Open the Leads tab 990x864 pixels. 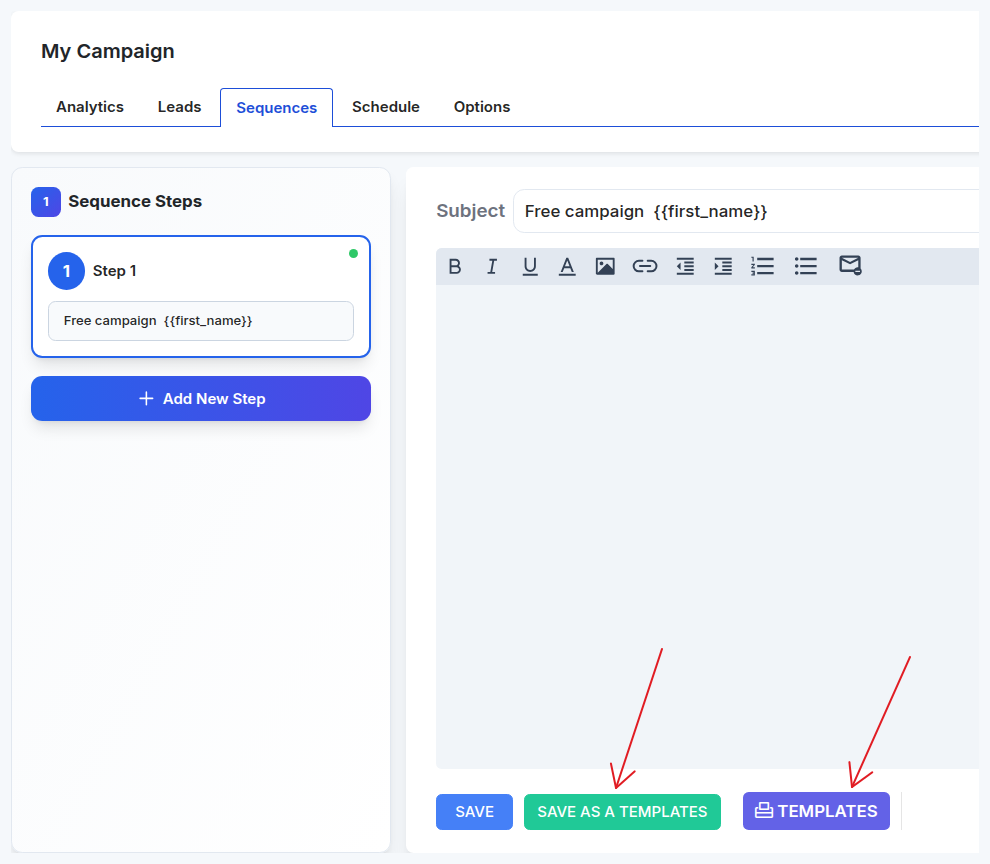179,107
